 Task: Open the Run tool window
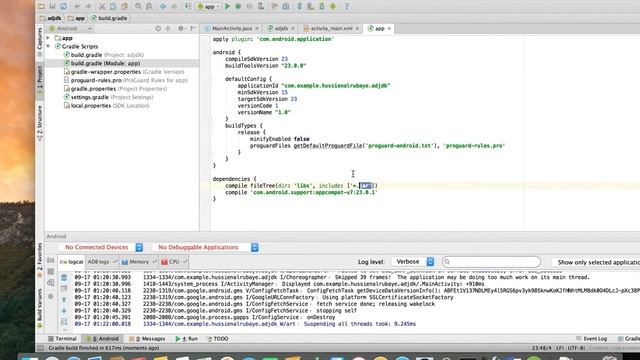coord(187,339)
